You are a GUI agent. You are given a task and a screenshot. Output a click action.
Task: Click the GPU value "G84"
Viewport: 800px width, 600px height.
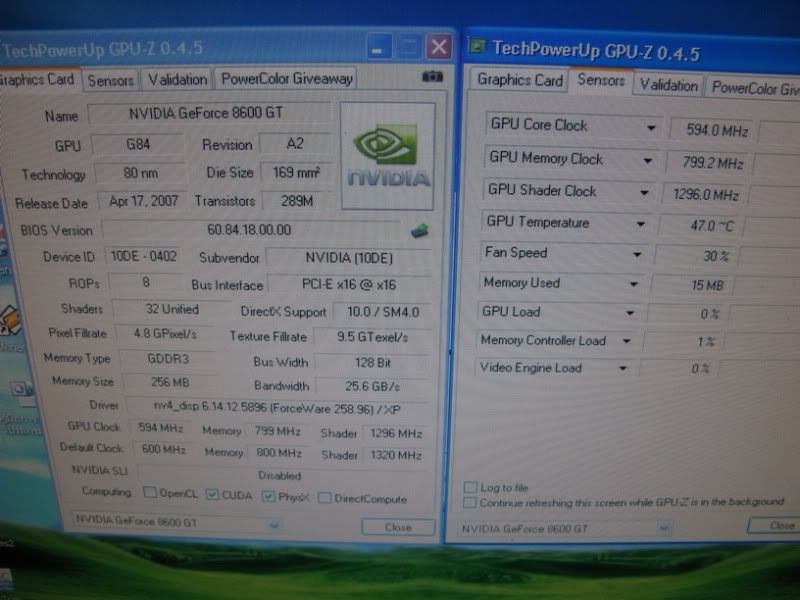[138, 144]
